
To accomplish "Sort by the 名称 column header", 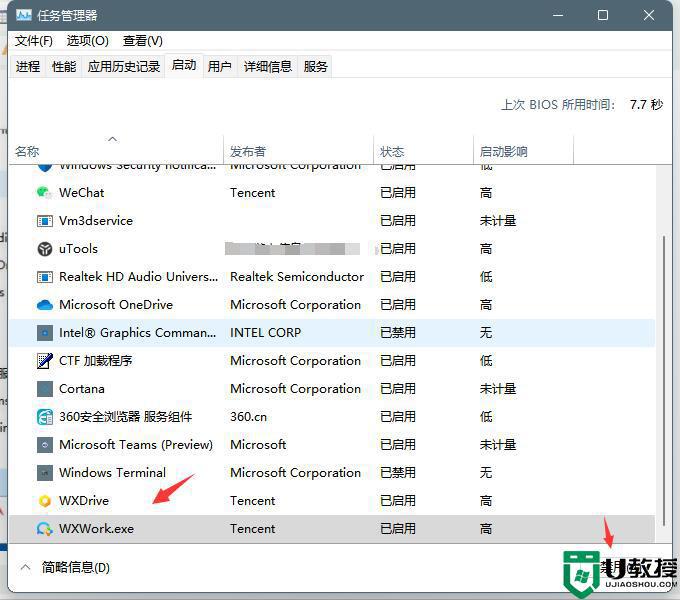I will 27,151.
